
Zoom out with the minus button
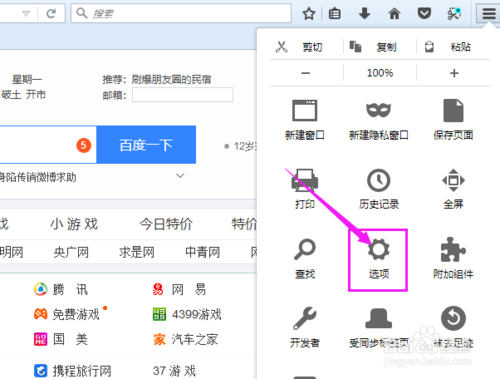pos(305,73)
